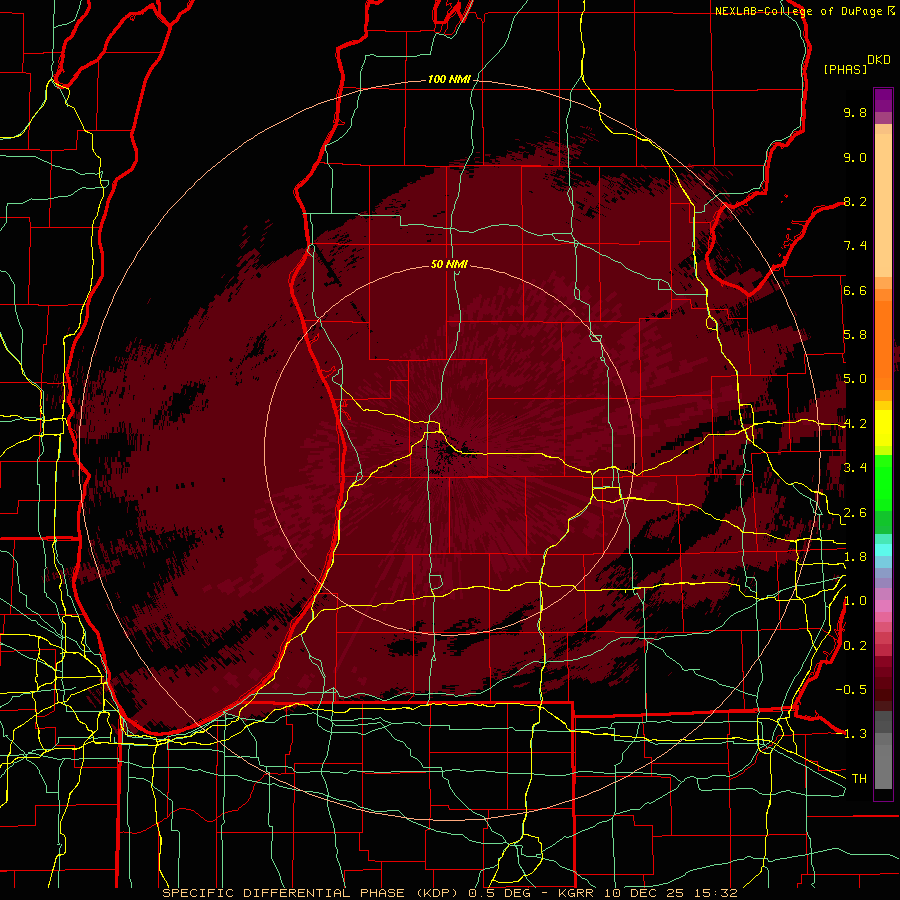Select the 9.0 value on the scale
Viewport: 900px width, 900px height.
(x=855, y=157)
